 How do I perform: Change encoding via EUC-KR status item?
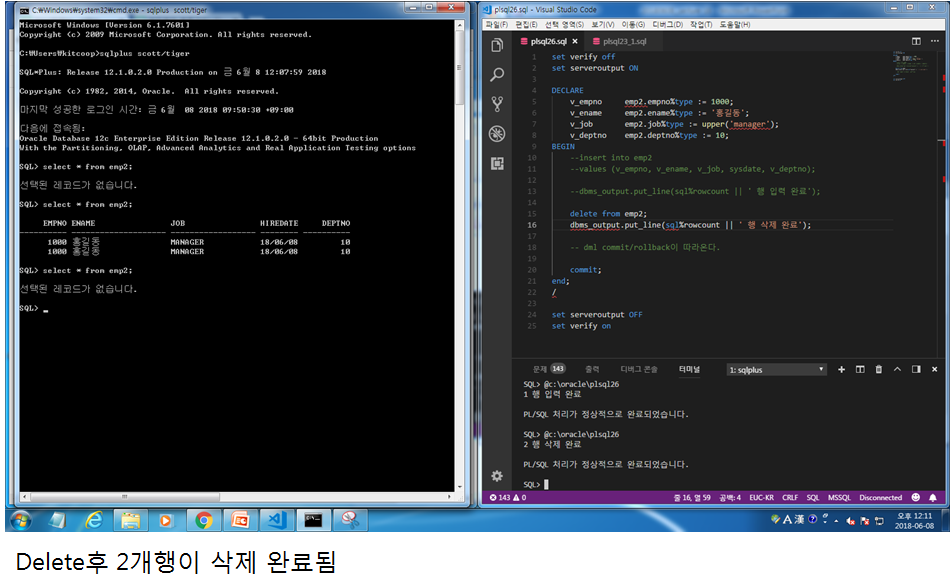[x=761, y=497]
